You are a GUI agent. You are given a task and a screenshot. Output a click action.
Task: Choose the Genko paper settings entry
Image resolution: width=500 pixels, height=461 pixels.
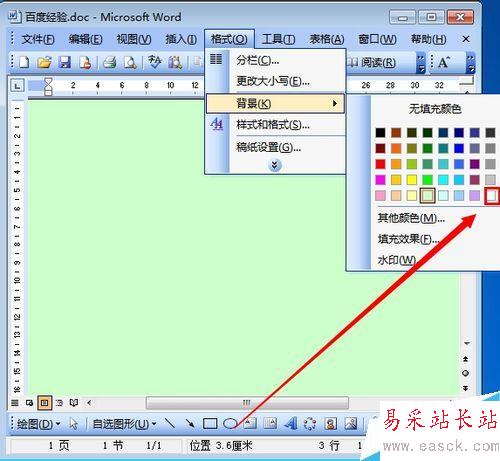[x=275, y=147]
